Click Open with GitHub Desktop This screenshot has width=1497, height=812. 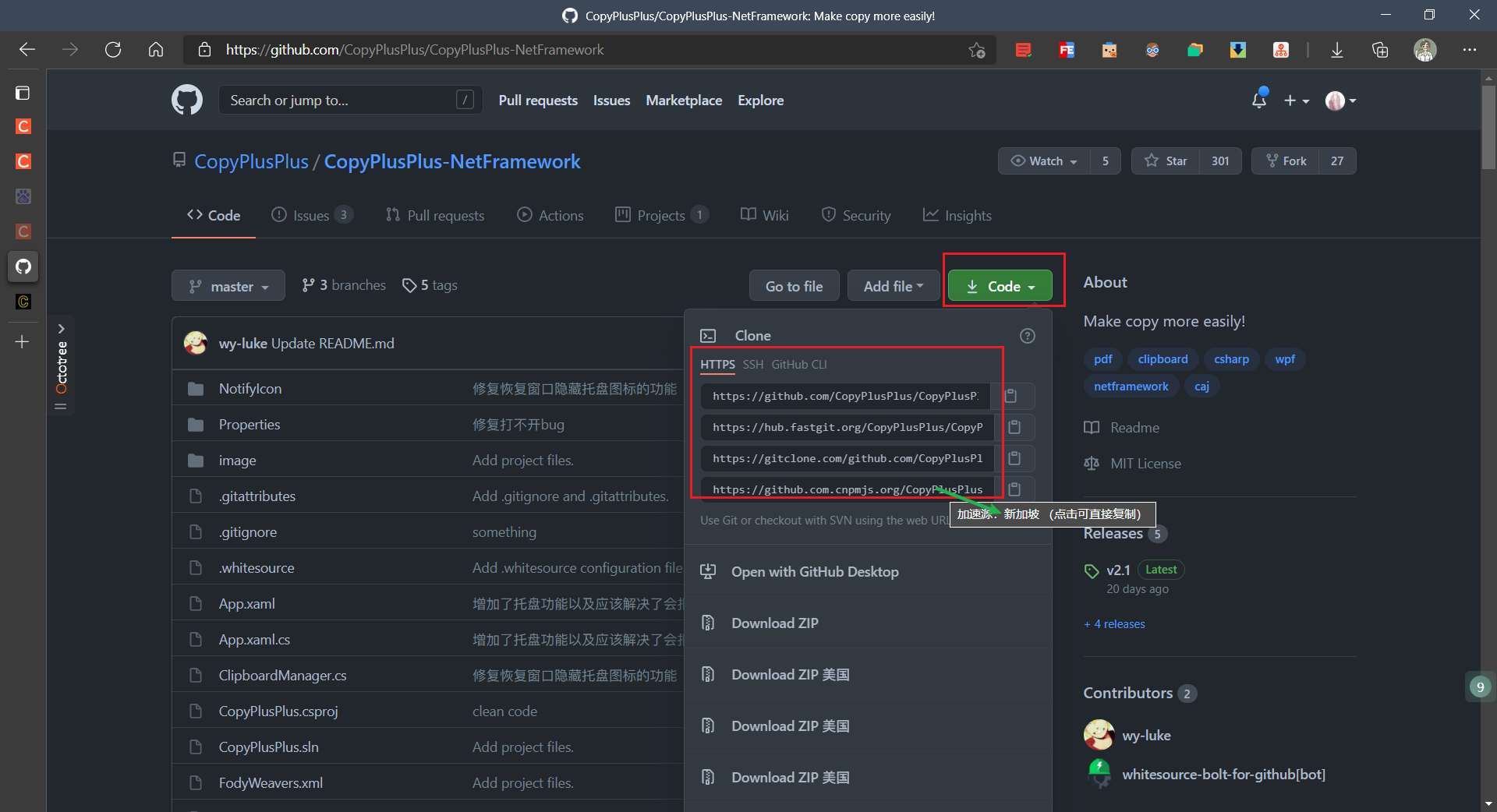tap(815, 572)
